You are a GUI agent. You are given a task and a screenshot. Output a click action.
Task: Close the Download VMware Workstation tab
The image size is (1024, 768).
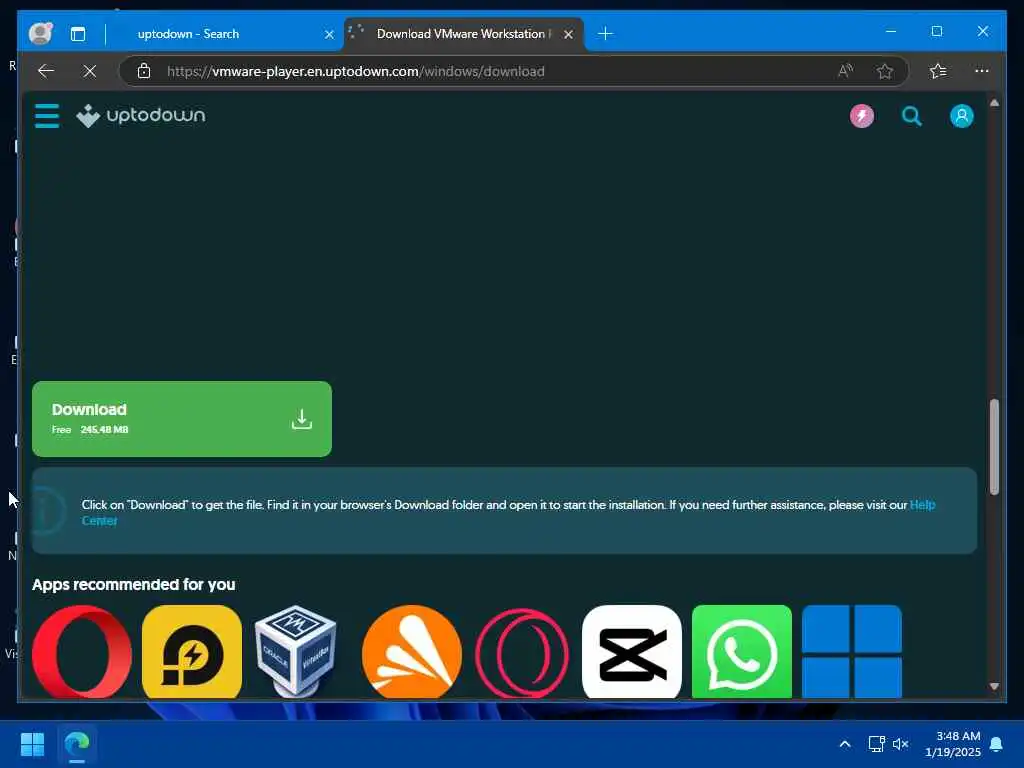coord(568,35)
